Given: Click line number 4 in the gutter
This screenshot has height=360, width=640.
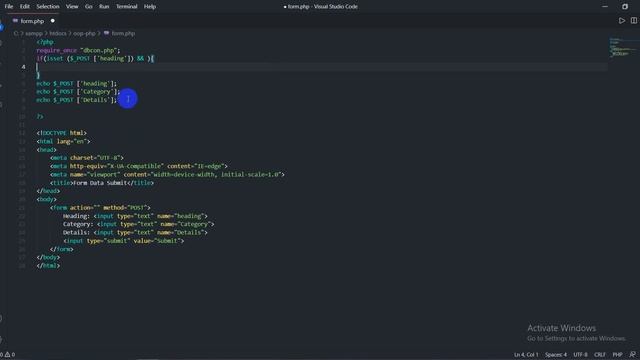Looking at the screenshot, I should [x=23, y=67].
